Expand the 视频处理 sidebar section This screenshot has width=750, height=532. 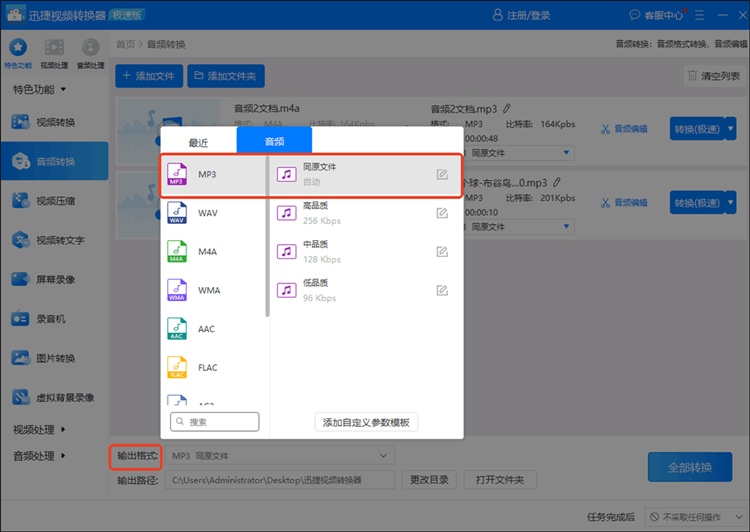tap(39, 430)
